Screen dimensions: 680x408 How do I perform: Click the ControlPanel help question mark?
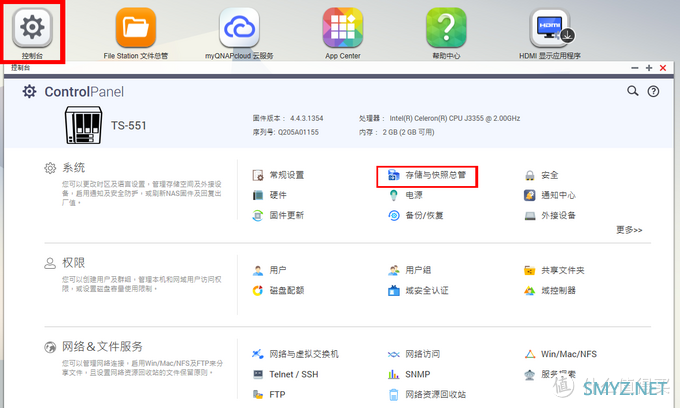coord(653,91)
